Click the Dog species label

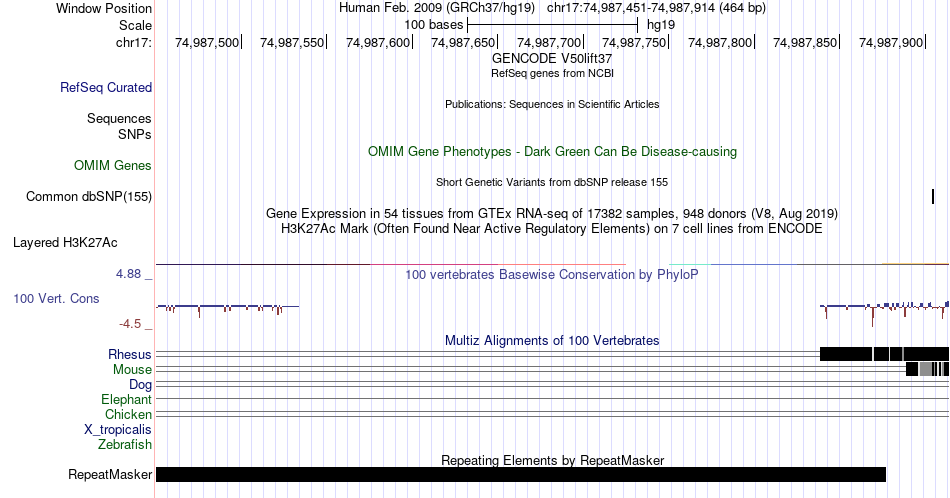141,385
